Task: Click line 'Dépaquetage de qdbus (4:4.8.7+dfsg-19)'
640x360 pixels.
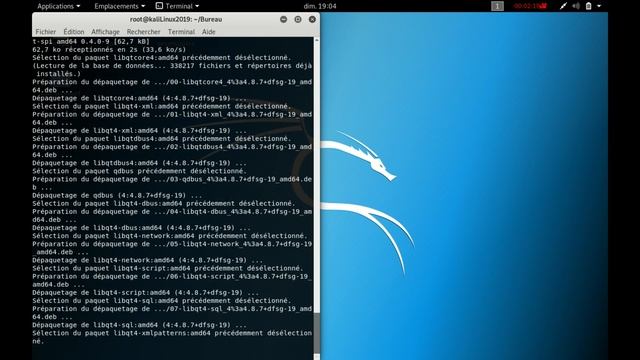Action: point(117,196)
